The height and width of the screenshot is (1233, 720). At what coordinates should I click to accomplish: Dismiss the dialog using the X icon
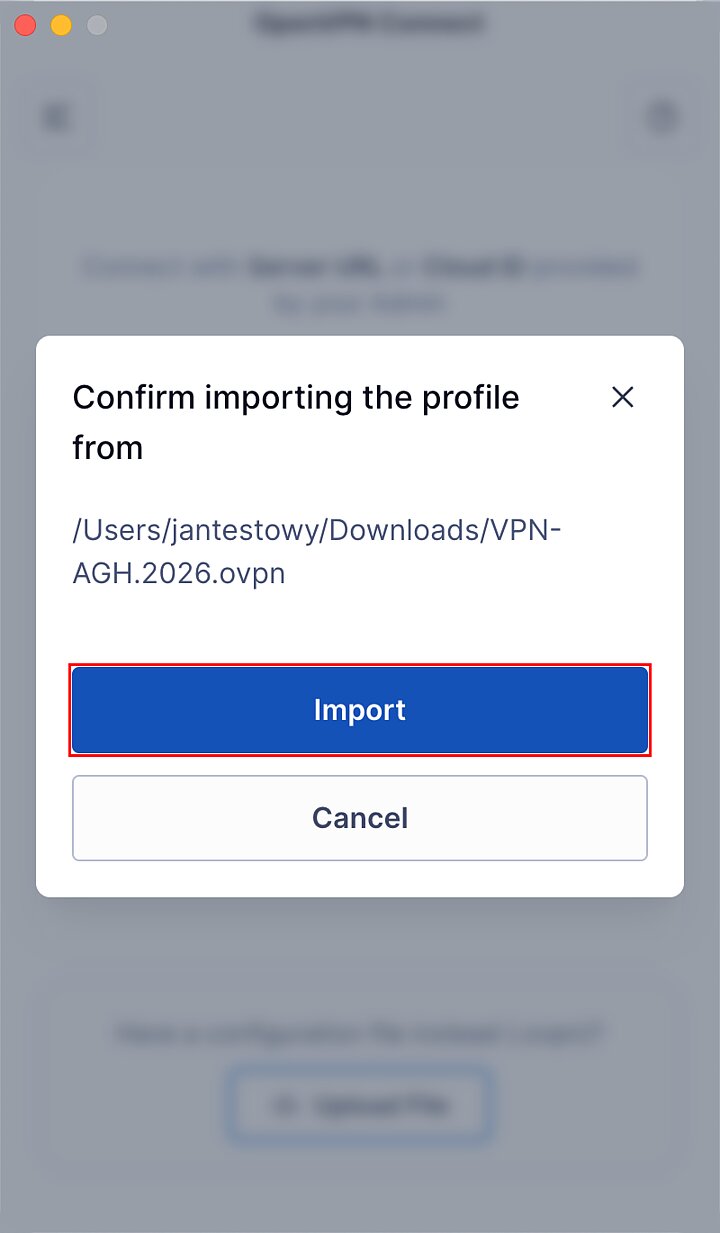622,397
